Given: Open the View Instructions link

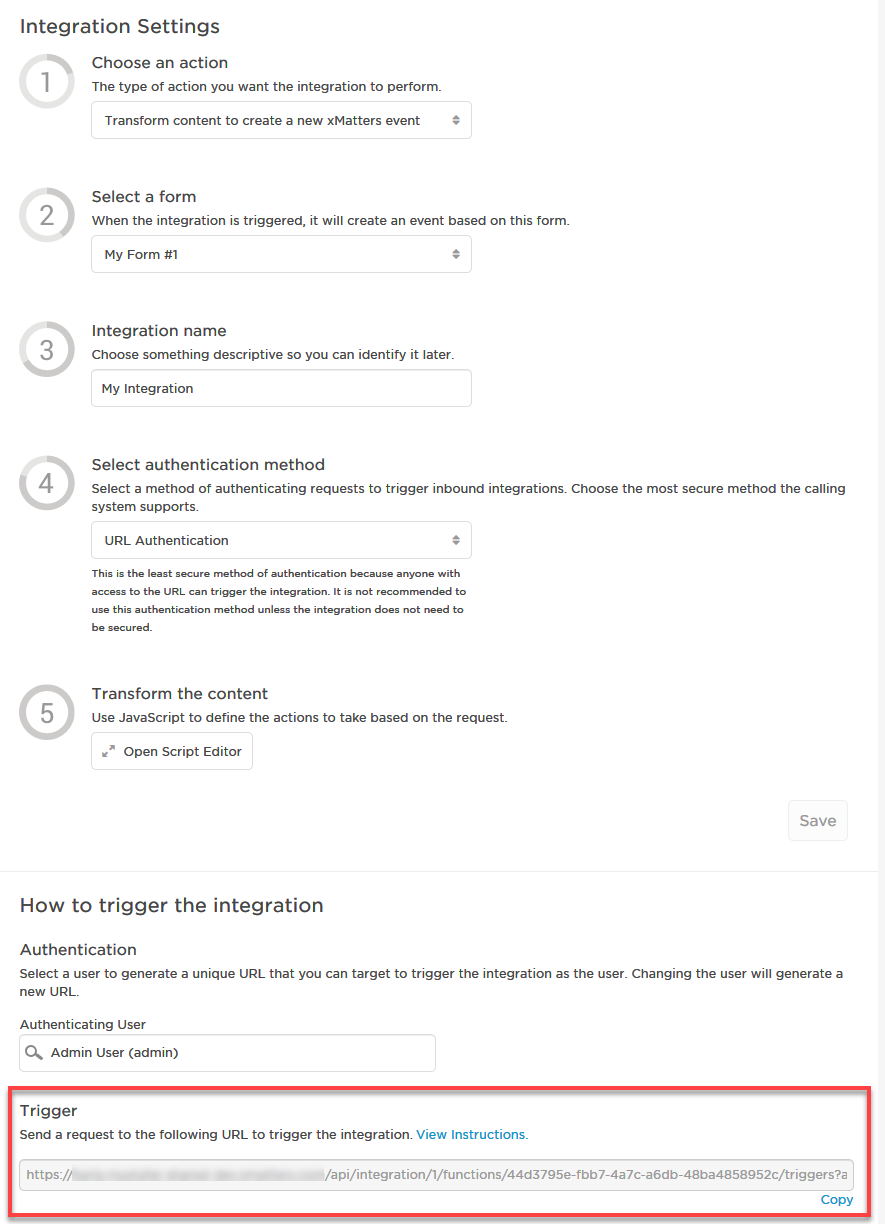Looking at the screenshot, I should point(472,1134).
